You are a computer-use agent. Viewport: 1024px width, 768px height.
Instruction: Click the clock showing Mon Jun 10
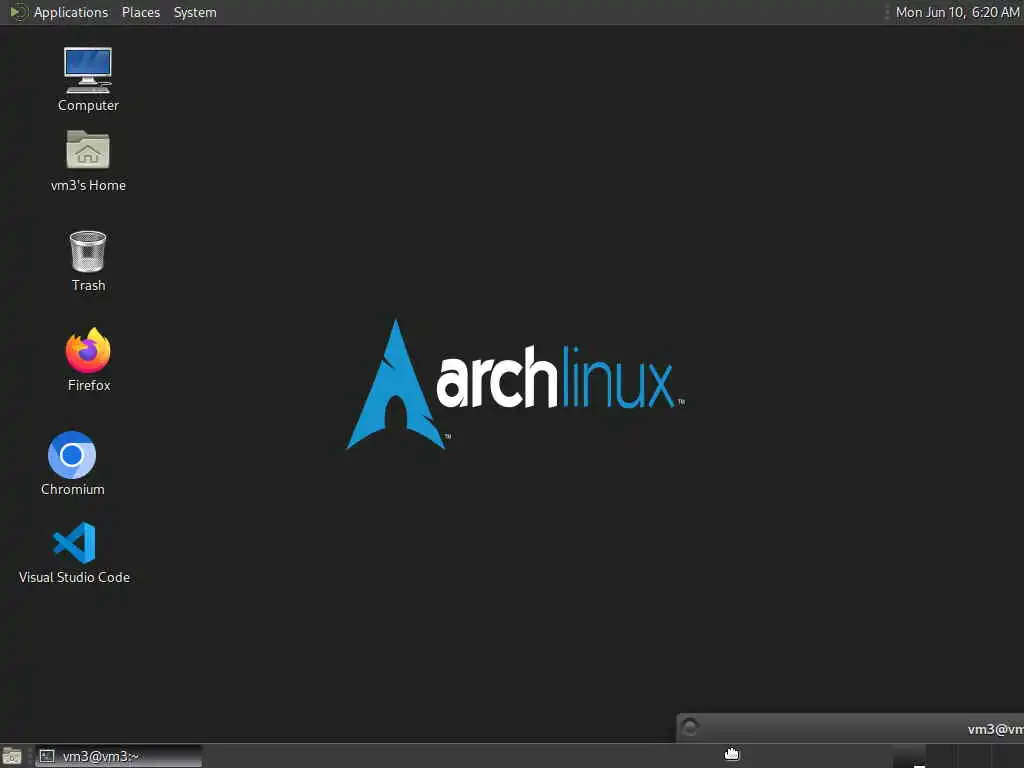[957, 12]
